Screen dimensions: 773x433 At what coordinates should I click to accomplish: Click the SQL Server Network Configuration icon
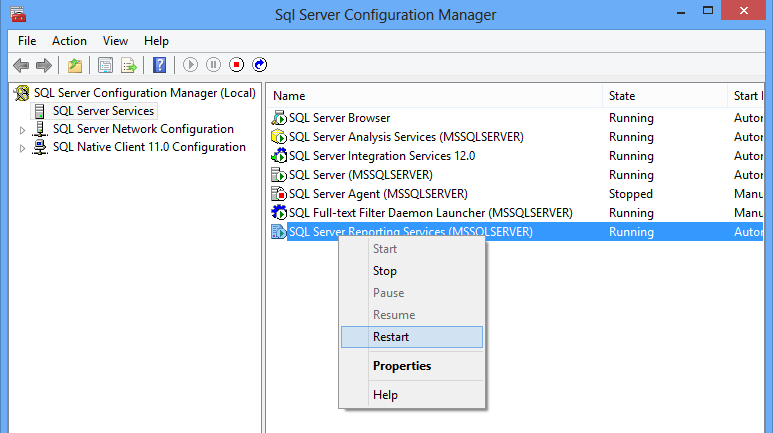40,129
